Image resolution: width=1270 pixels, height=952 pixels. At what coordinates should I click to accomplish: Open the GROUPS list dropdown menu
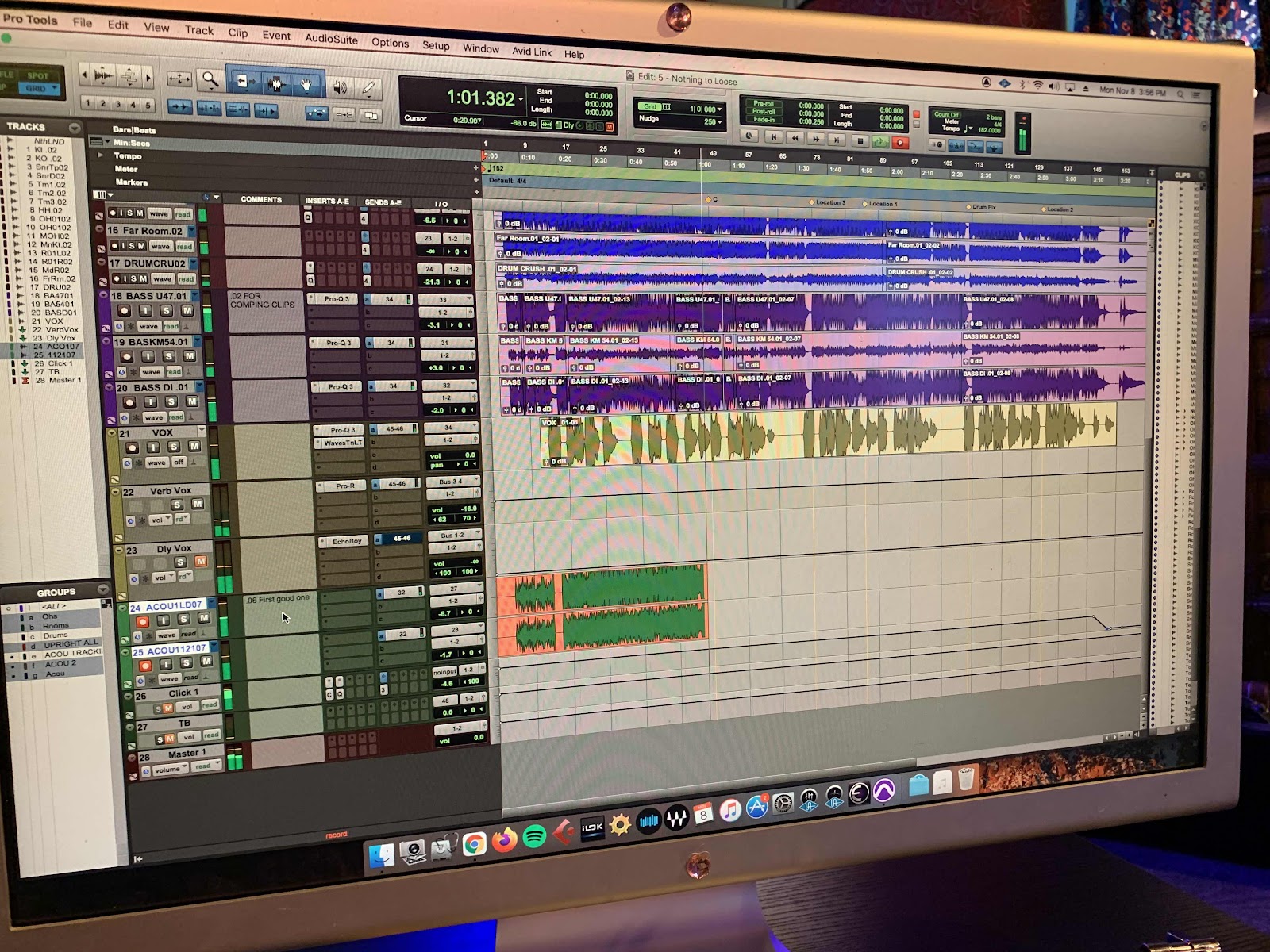(x=102, y=589)
